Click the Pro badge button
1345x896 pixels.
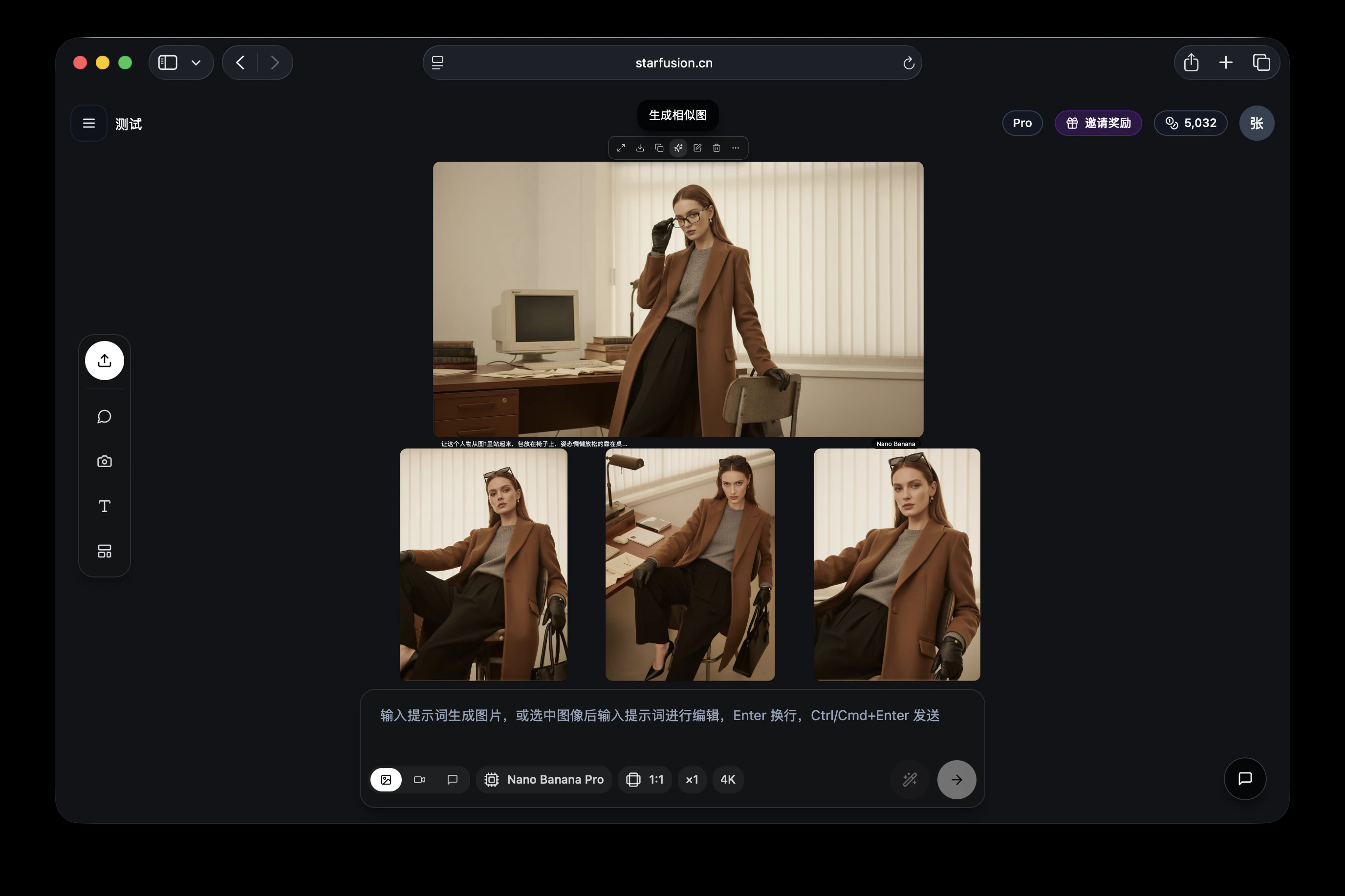pyautogui.click(x=1022, y=124)
